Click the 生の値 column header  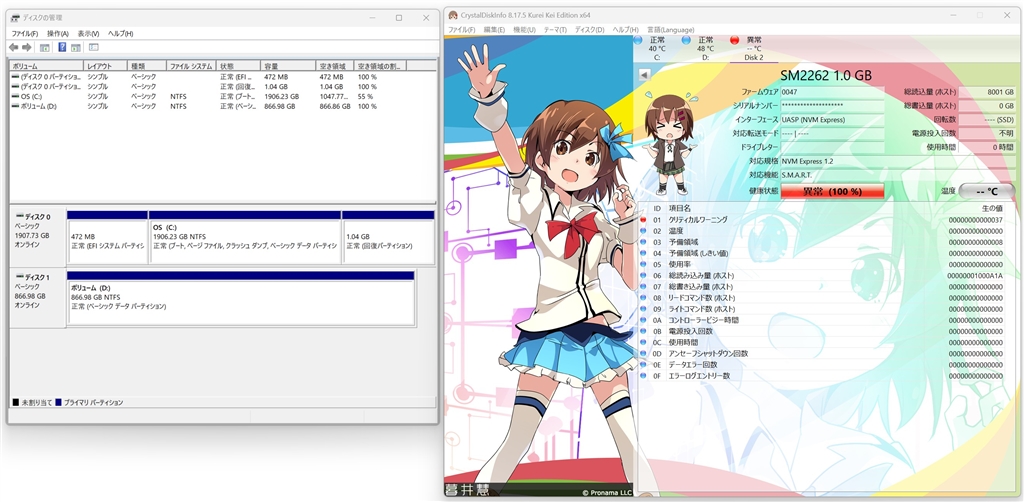point(992,208)
